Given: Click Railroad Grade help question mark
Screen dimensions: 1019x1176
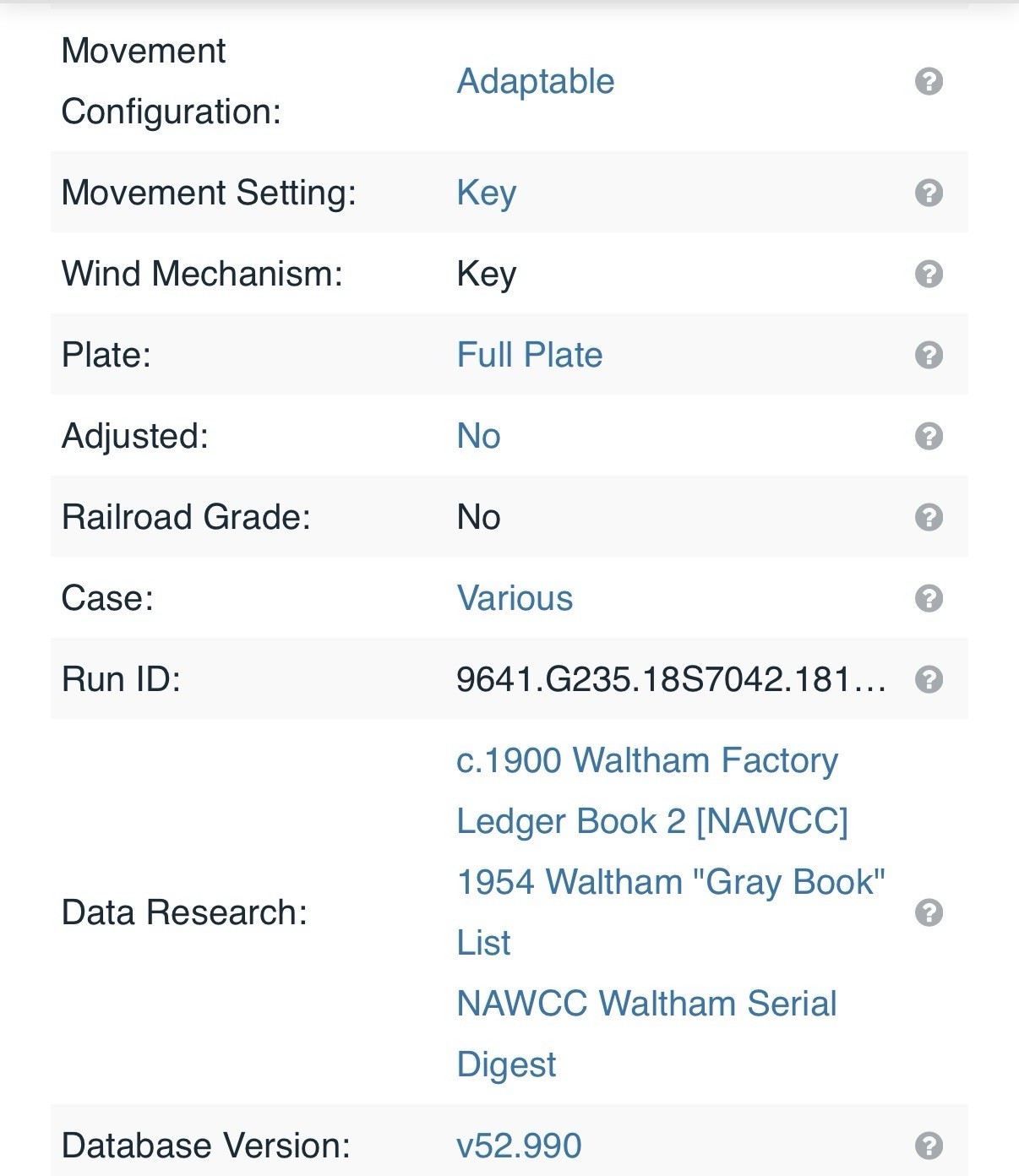Looking at the screenshot, I should (929, 517).
